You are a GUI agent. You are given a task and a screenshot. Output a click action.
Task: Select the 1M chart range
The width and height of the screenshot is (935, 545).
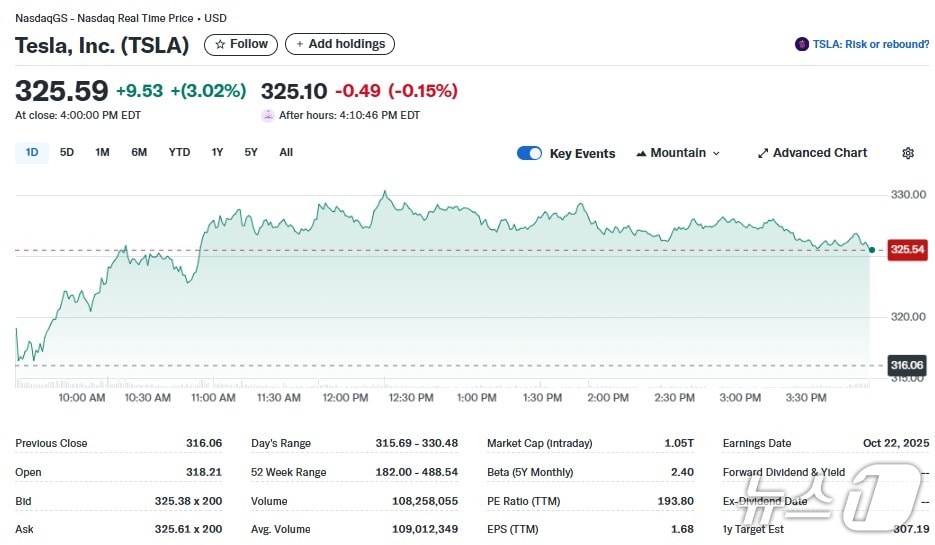(102, 152)
